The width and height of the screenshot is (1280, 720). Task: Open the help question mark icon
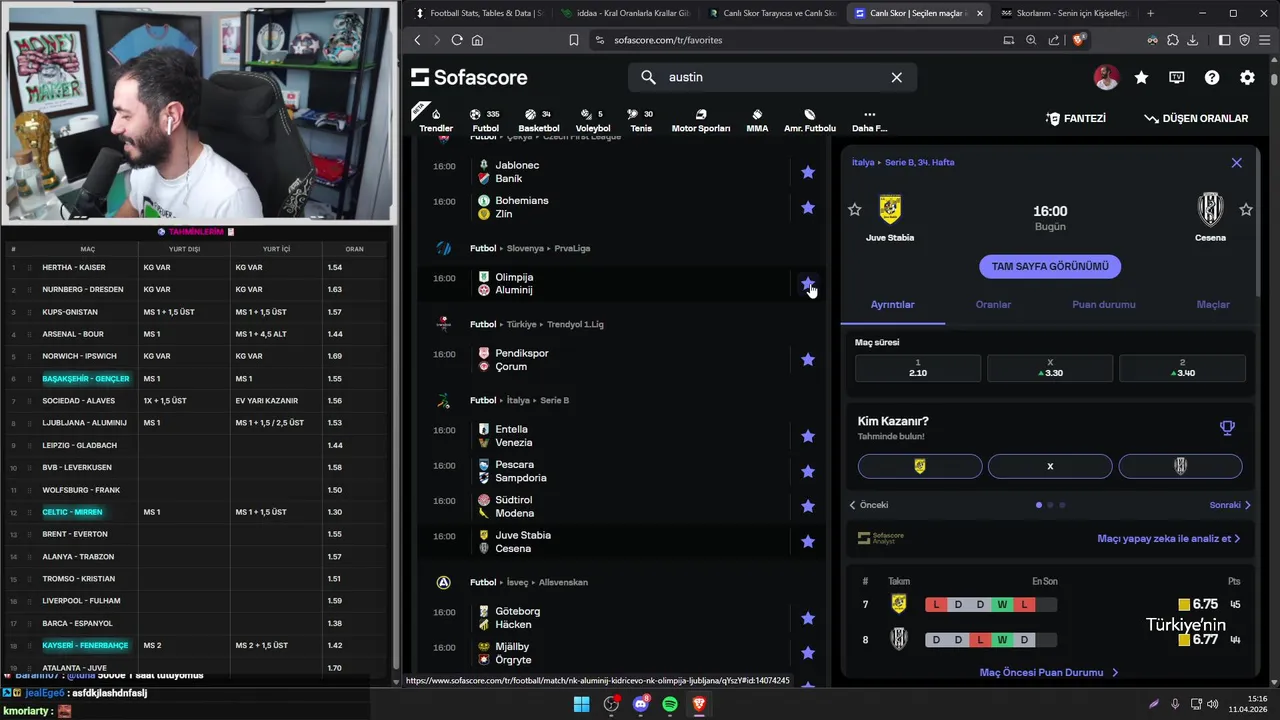[x=1212, y=77]
